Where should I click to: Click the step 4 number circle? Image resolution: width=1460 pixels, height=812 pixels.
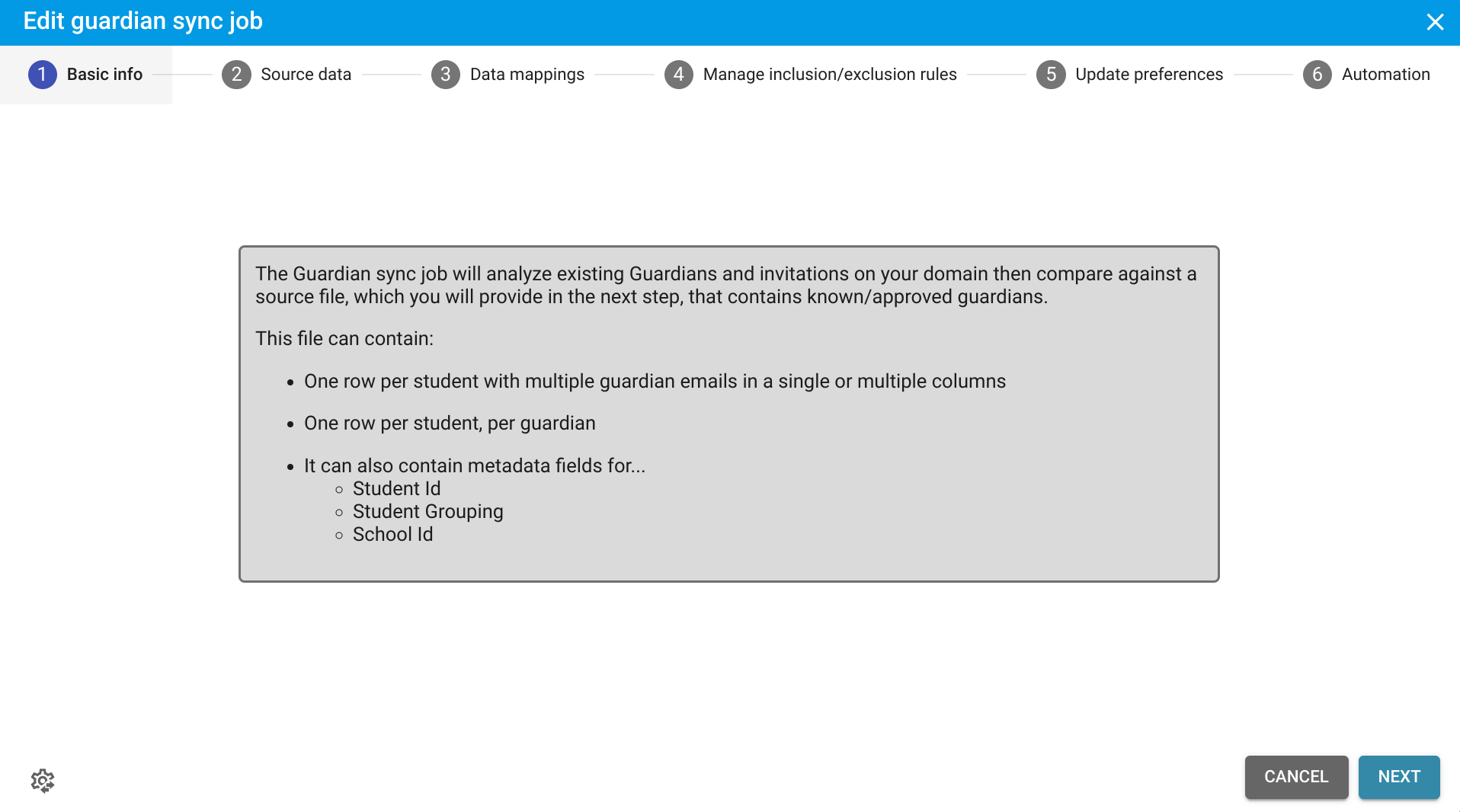pyautogui.click(x=678, y=75)
